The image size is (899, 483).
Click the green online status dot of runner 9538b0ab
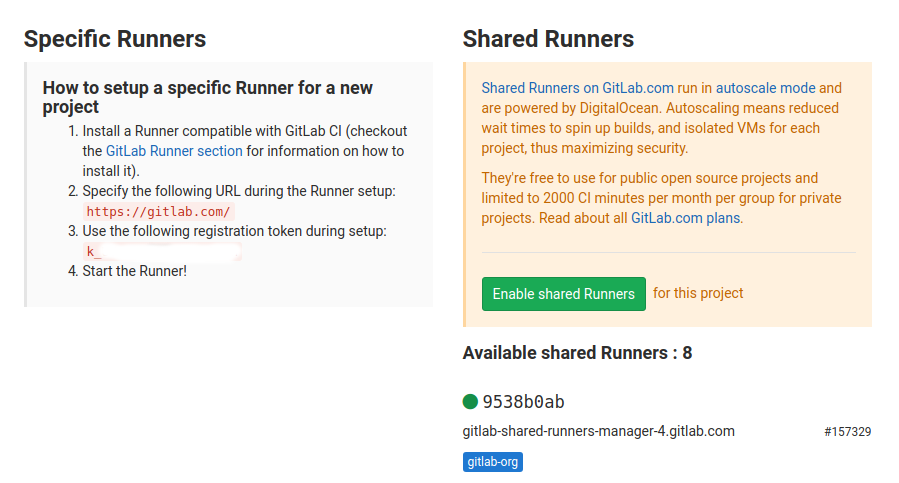[470, 402]
